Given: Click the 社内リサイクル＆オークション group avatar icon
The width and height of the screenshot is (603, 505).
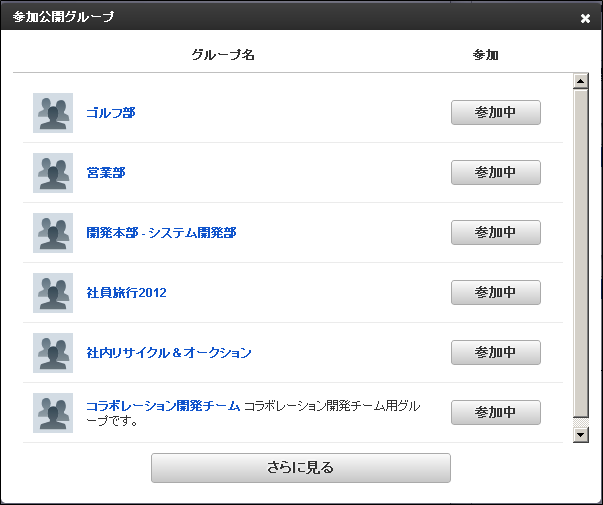Looking at the screenshot, I should tap(53, 353).
